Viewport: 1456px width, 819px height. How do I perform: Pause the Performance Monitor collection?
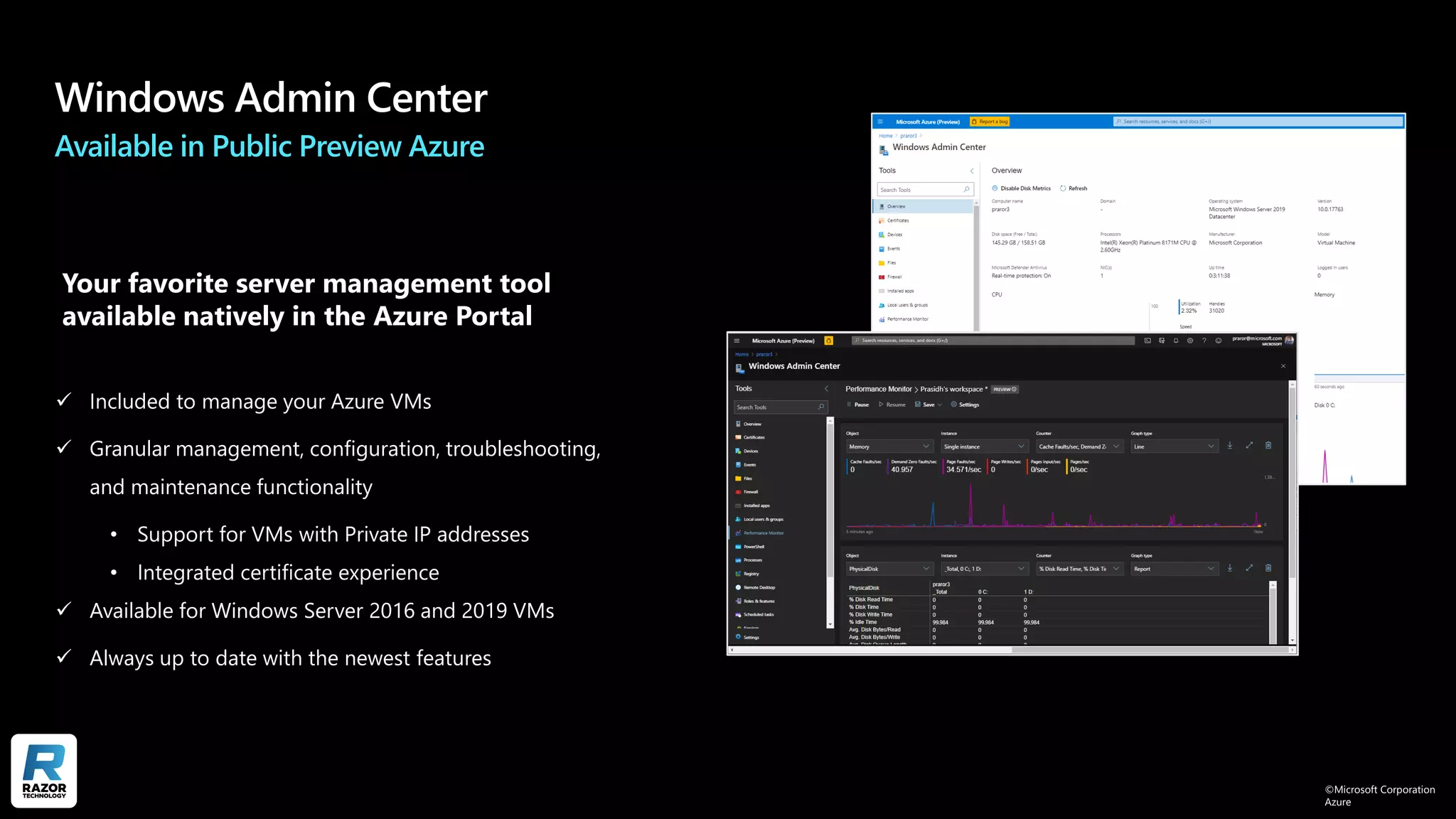tap(858, 405)
